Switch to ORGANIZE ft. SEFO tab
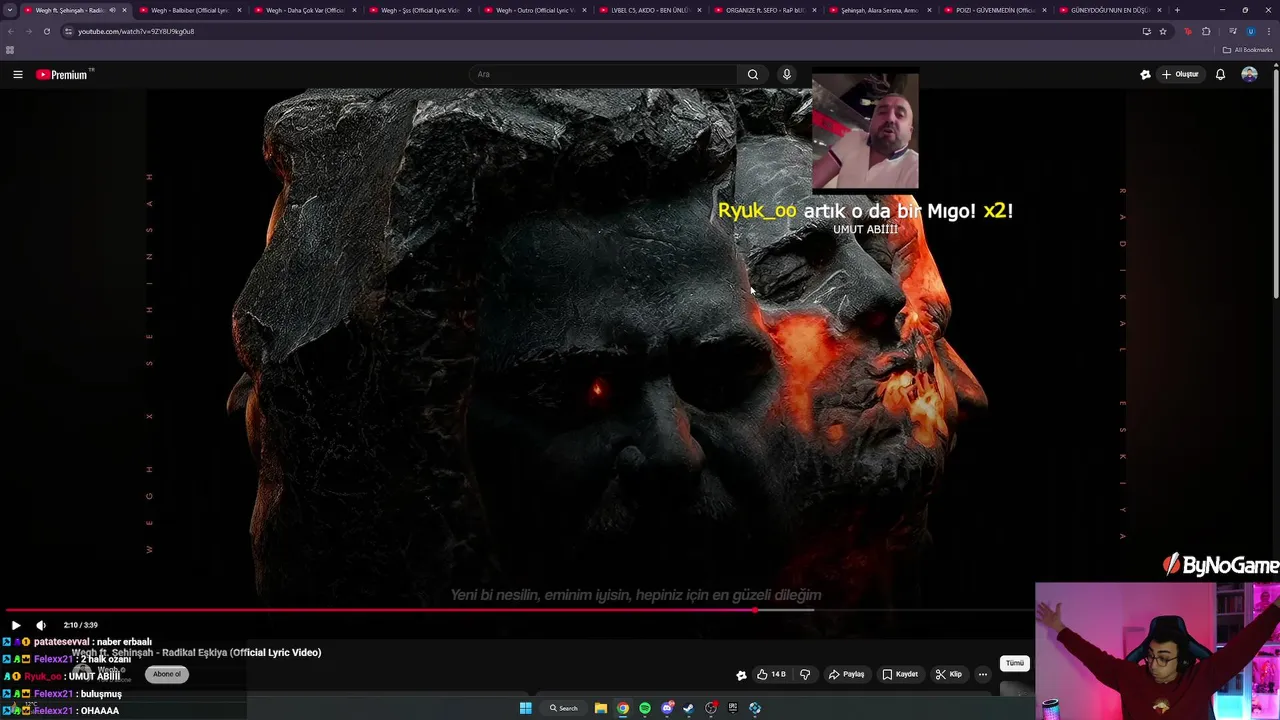The height and width of the screenshot is (720, 1280). coord(764,10)
